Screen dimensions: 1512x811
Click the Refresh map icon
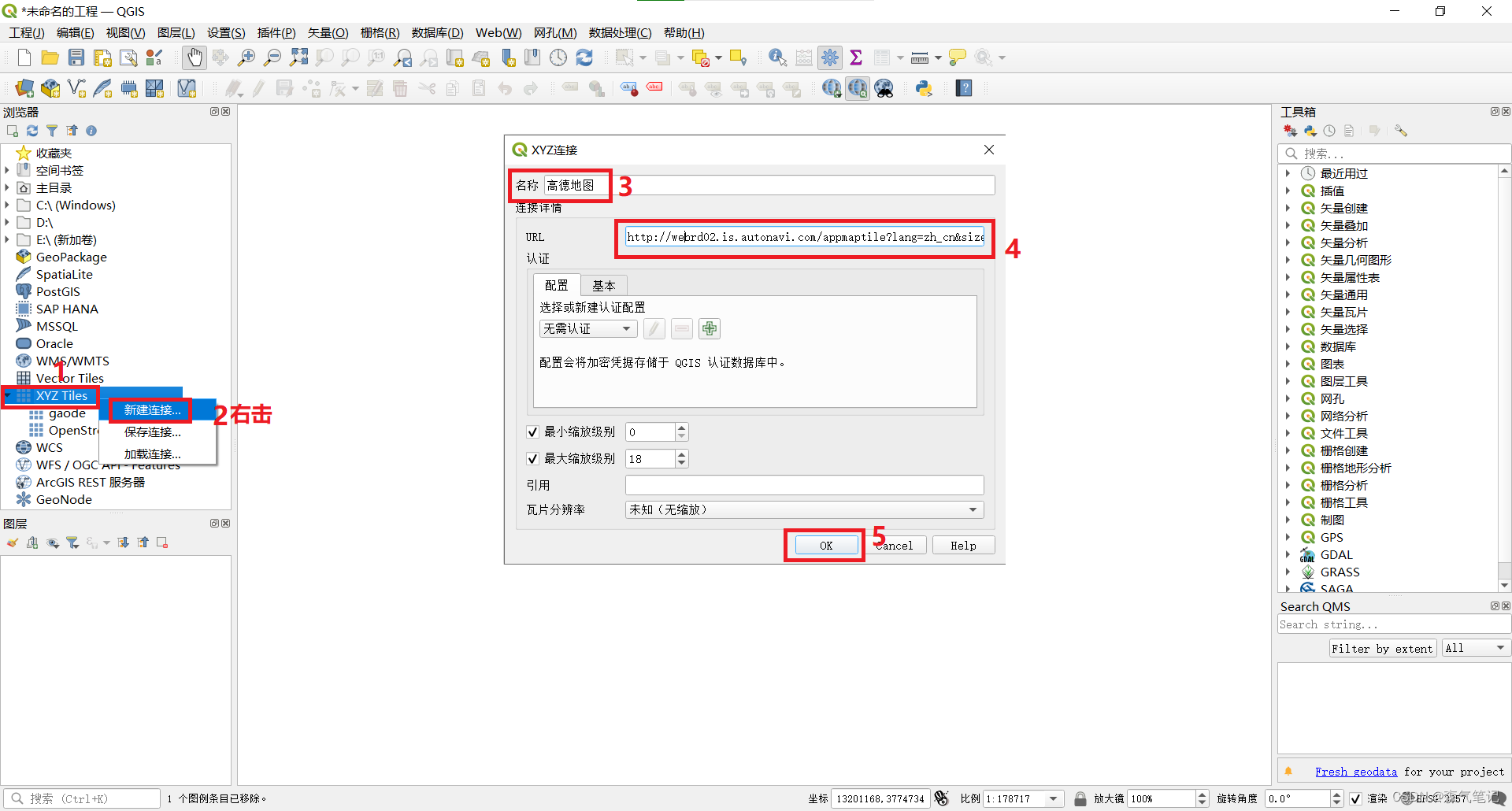coord(584,57)
